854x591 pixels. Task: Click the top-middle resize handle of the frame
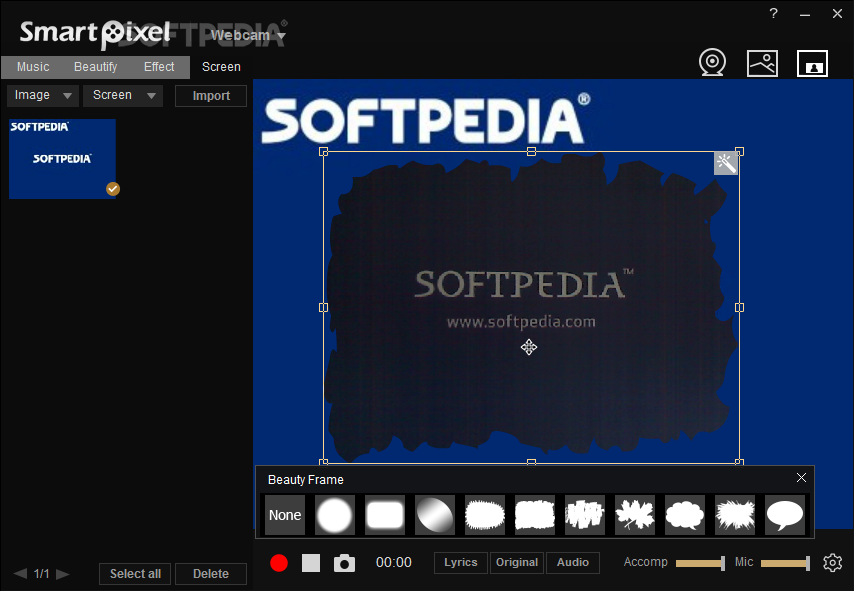click(x=532, y=151)
